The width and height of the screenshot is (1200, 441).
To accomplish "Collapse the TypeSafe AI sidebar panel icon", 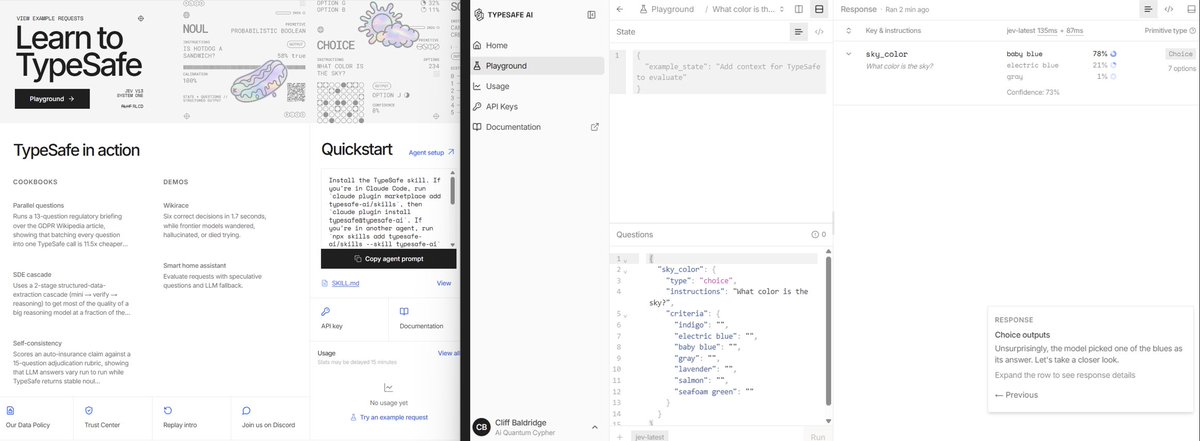I will coord(591,15).
